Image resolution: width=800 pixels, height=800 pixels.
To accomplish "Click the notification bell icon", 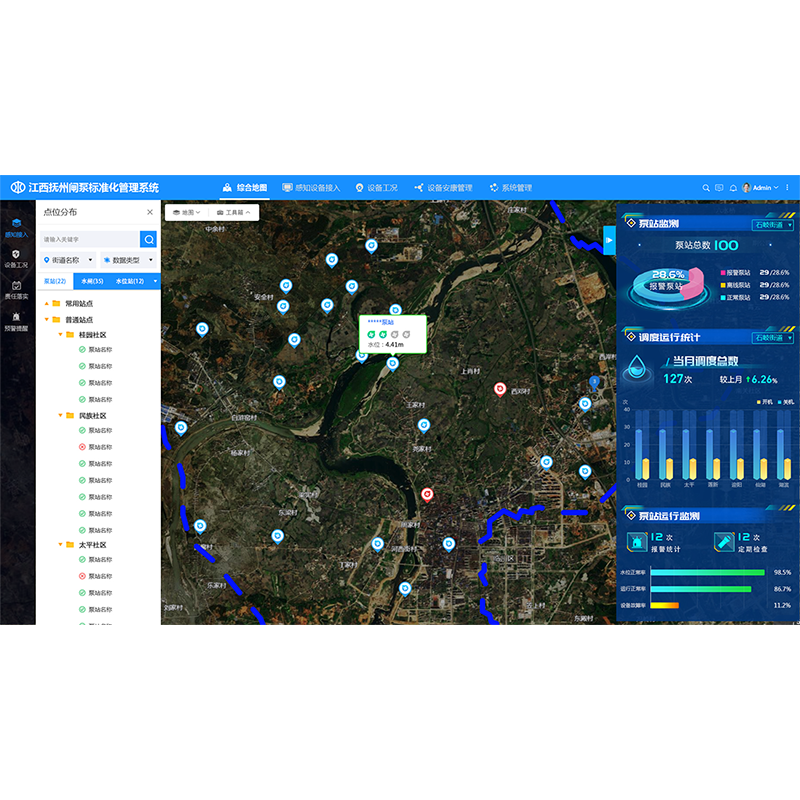I will click(x=731, y=188).
